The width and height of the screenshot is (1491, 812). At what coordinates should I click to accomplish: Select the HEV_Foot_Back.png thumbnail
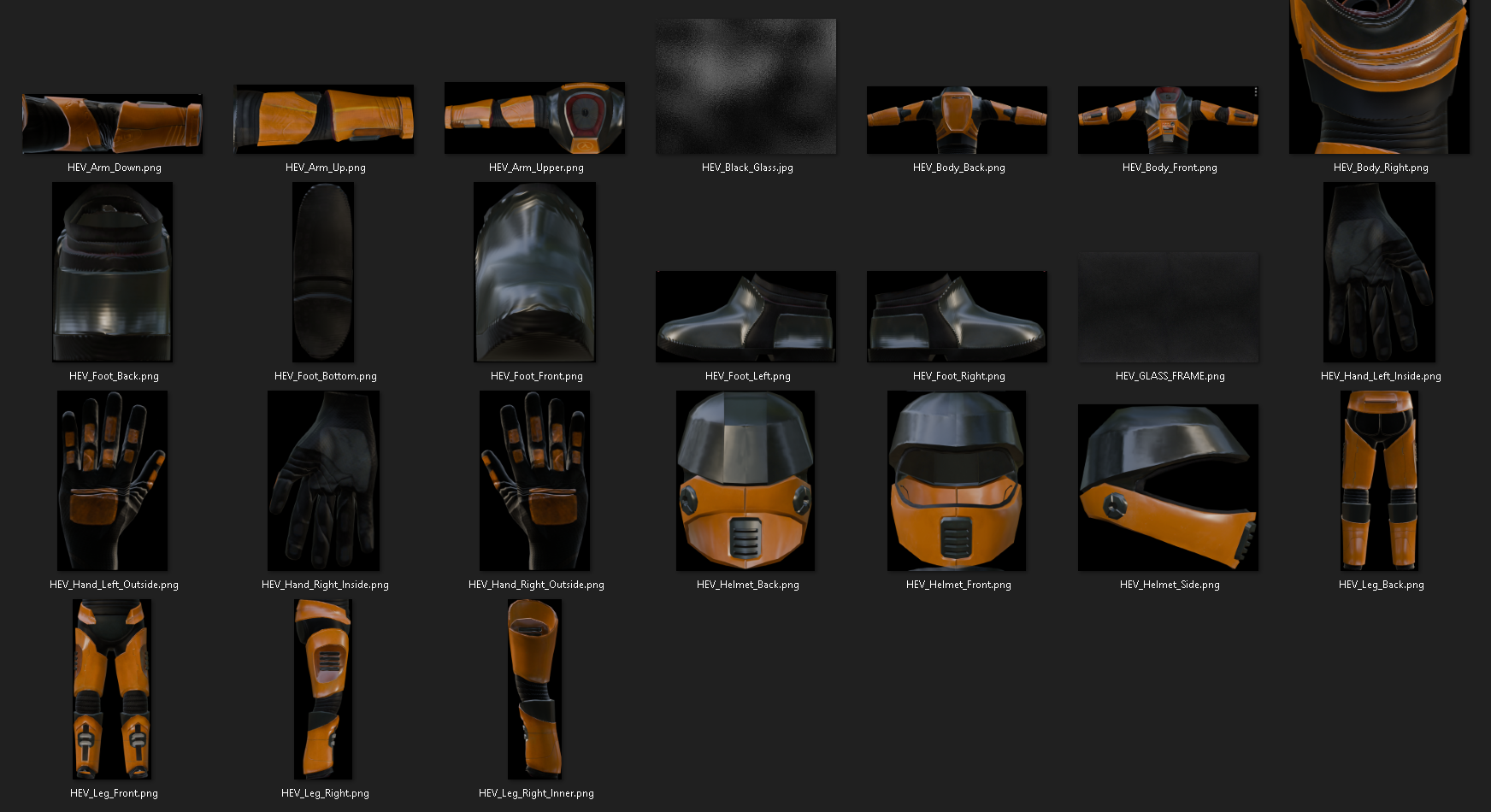[x=112, y=272]
